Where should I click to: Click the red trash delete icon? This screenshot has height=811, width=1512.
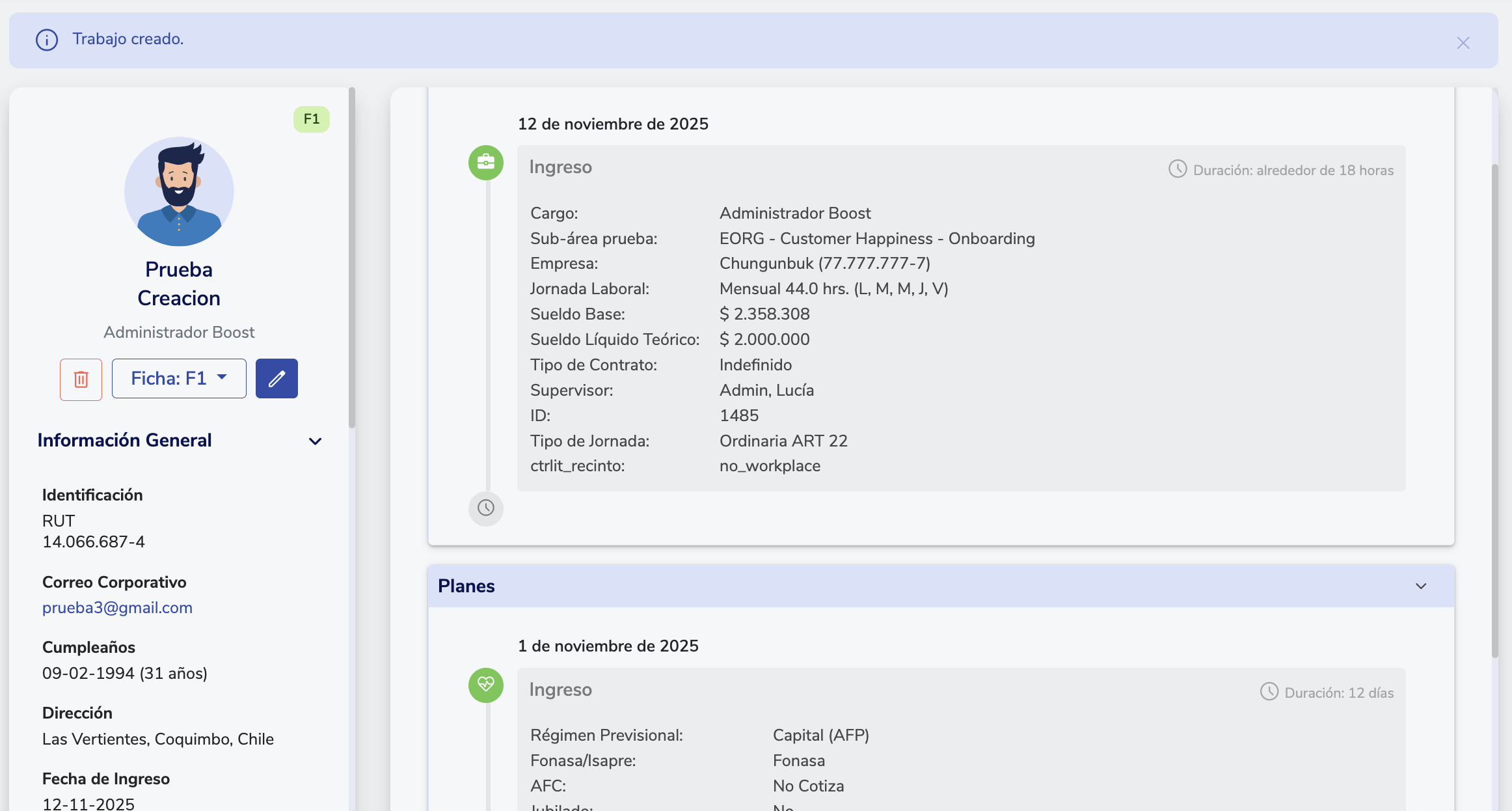[x=81, y=379]
